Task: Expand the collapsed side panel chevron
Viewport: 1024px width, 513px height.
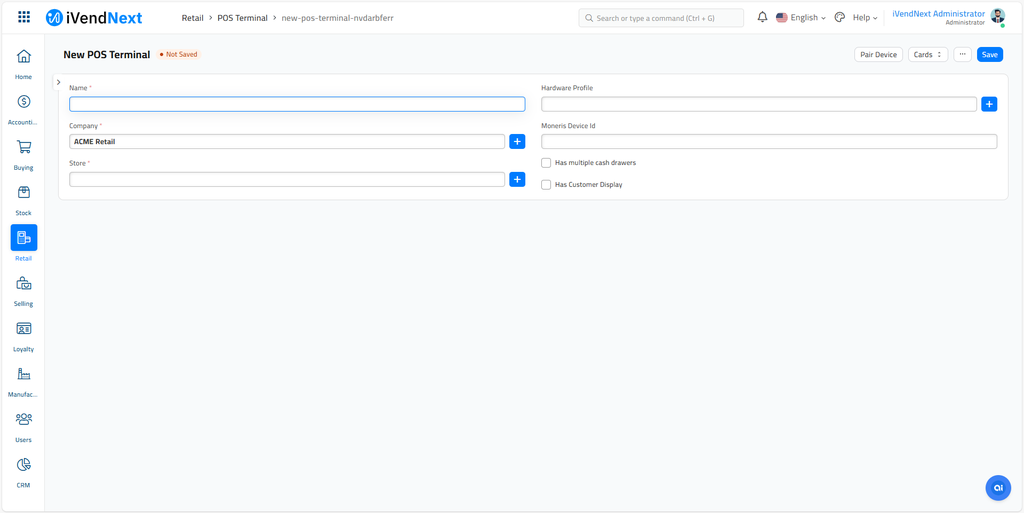Action: click(59, 82)
